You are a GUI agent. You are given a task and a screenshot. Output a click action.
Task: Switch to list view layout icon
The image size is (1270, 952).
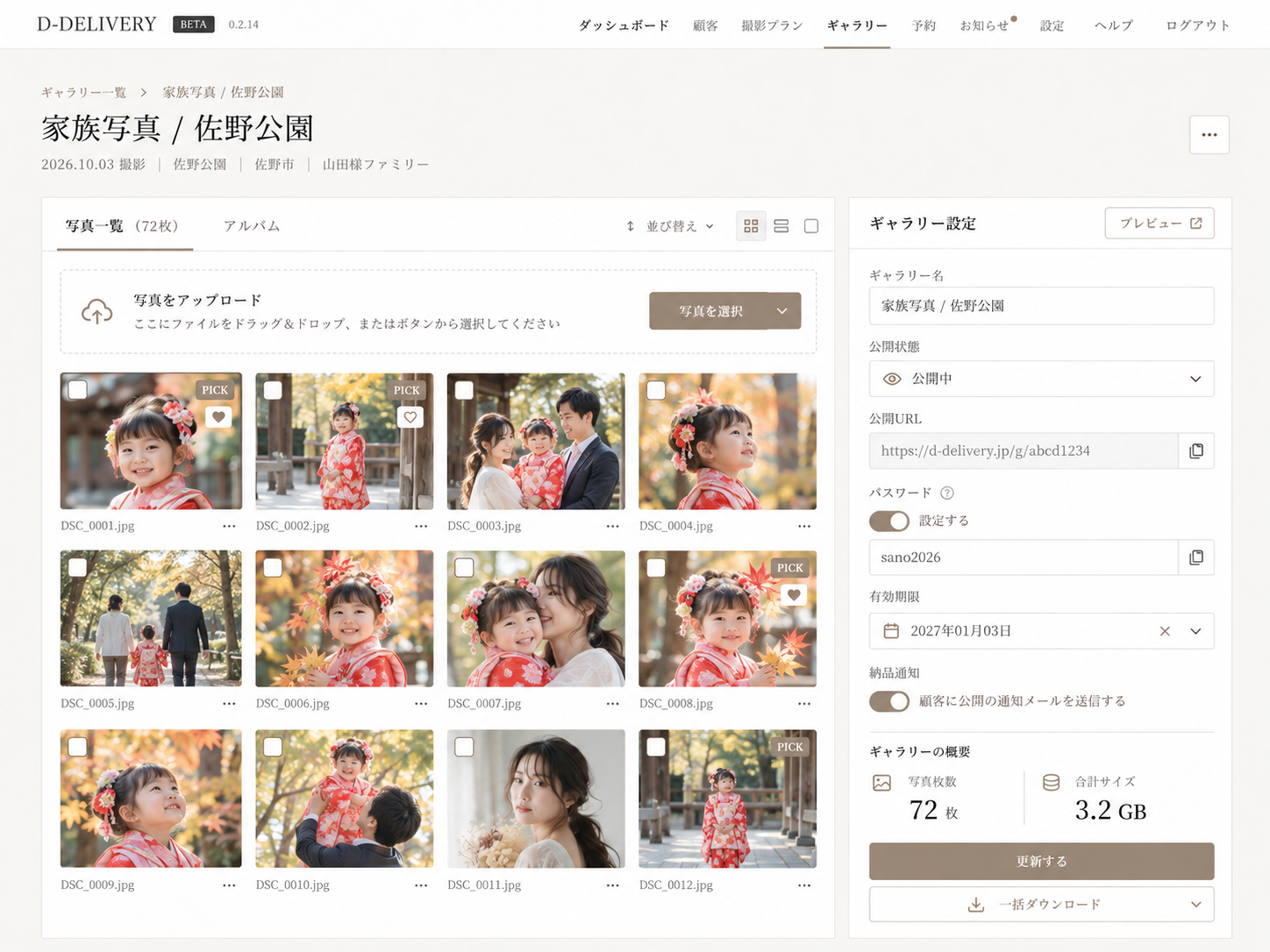point(781,226)
